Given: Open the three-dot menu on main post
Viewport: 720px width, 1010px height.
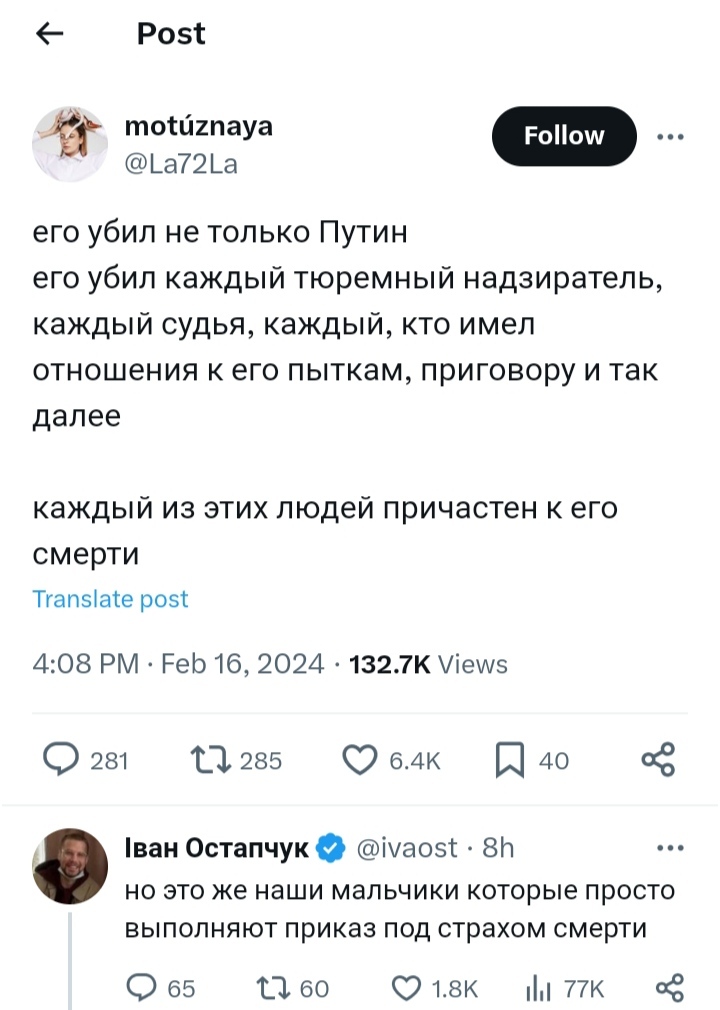Looking at the screenshot, I should pyautogui.click(x=670, y=137).
